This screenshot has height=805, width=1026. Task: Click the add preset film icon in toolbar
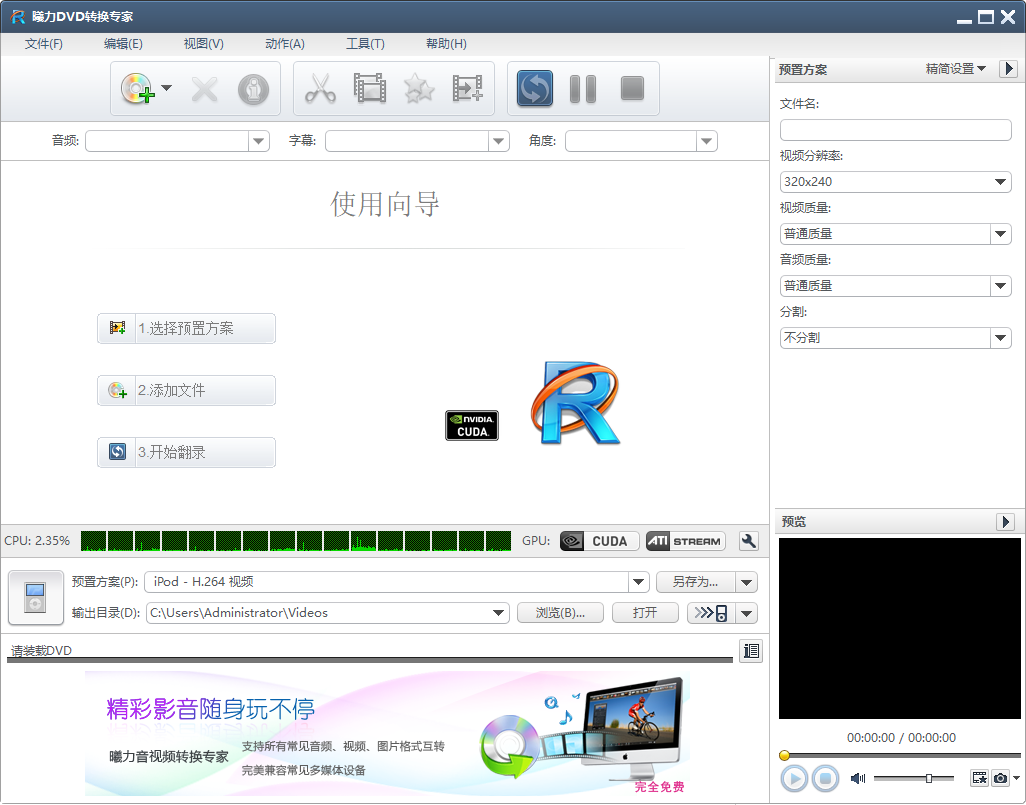[x=468, y=88]
